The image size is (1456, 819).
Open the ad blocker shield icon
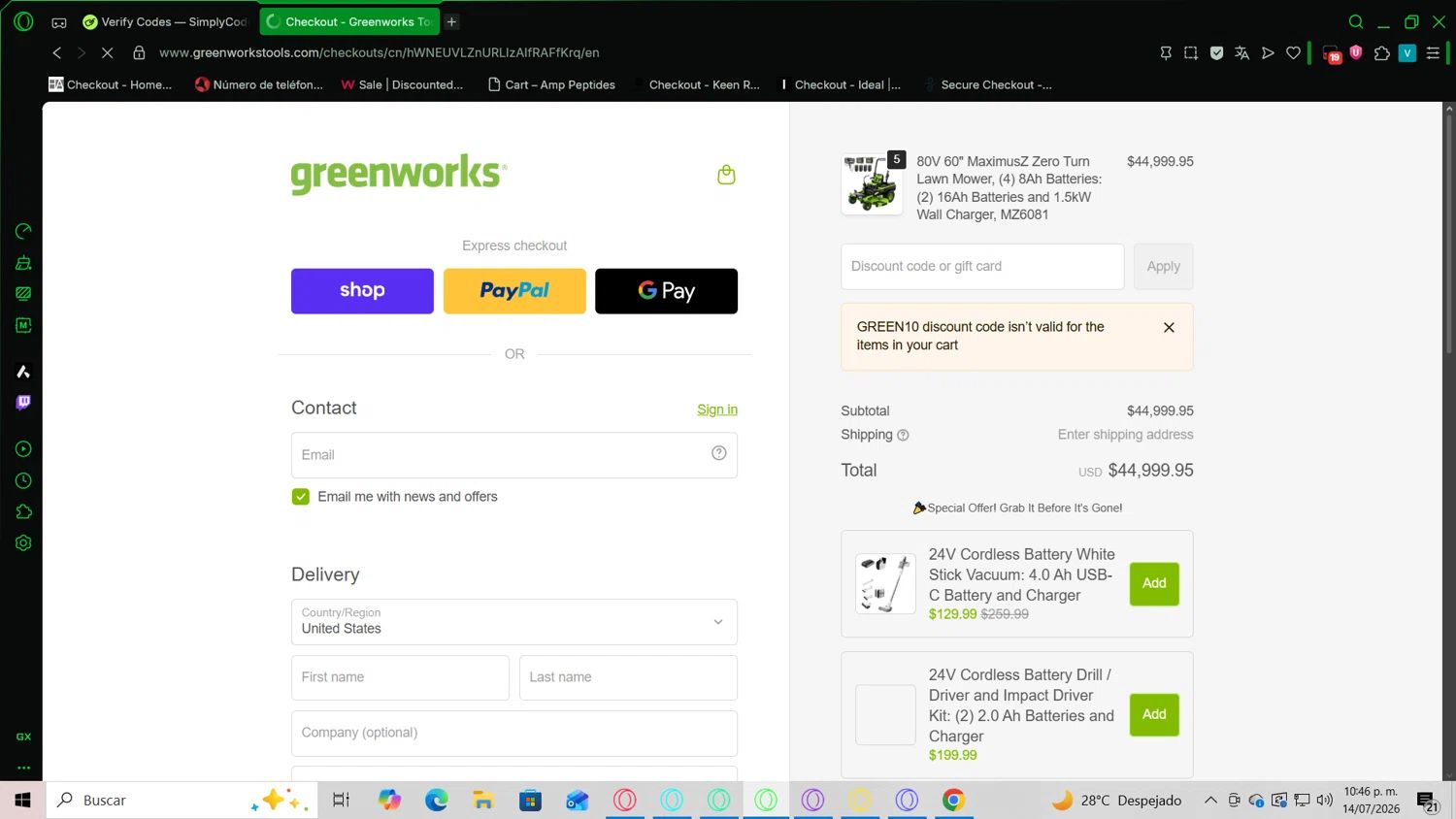pos(1216,53)
